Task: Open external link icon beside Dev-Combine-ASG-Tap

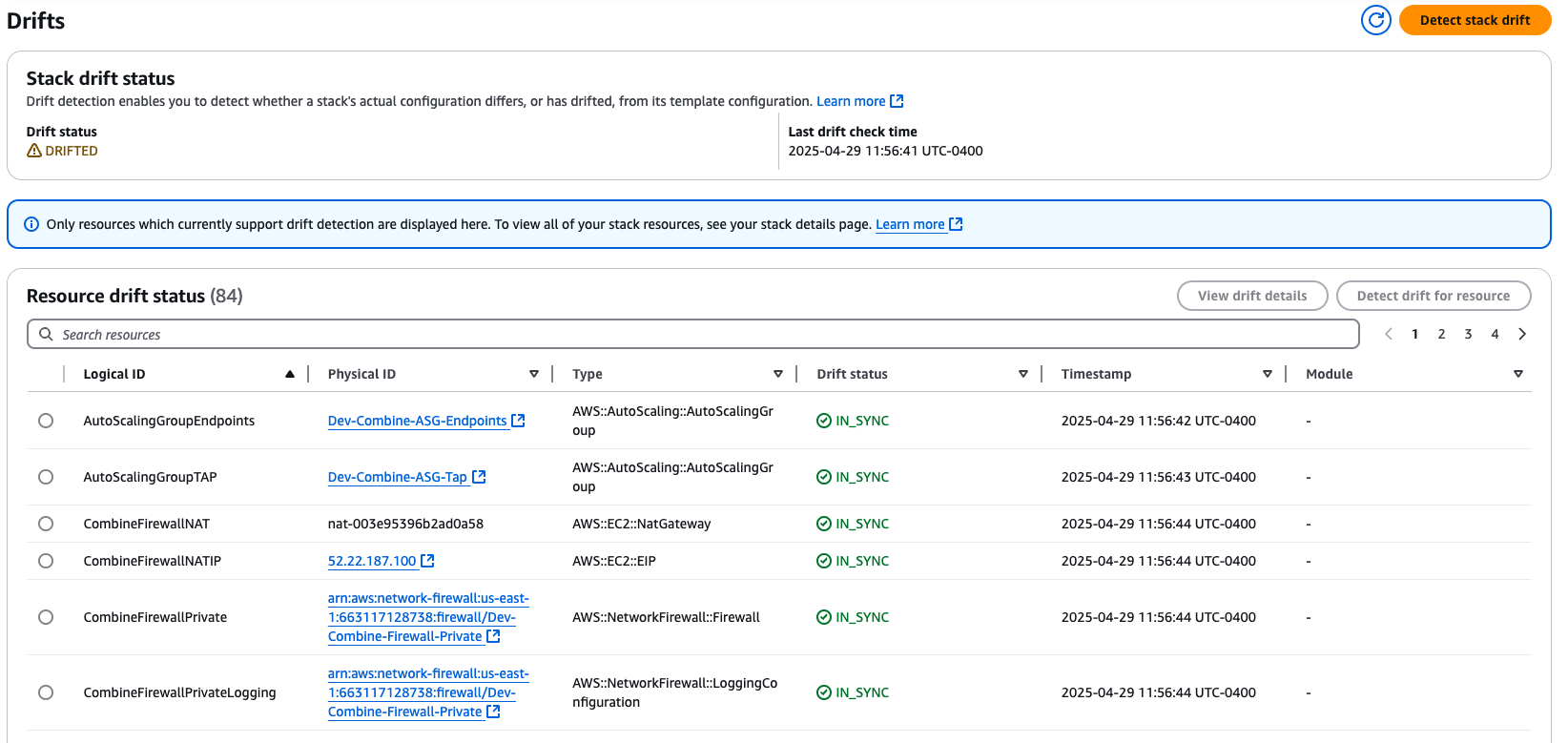Action: point(479,477)
